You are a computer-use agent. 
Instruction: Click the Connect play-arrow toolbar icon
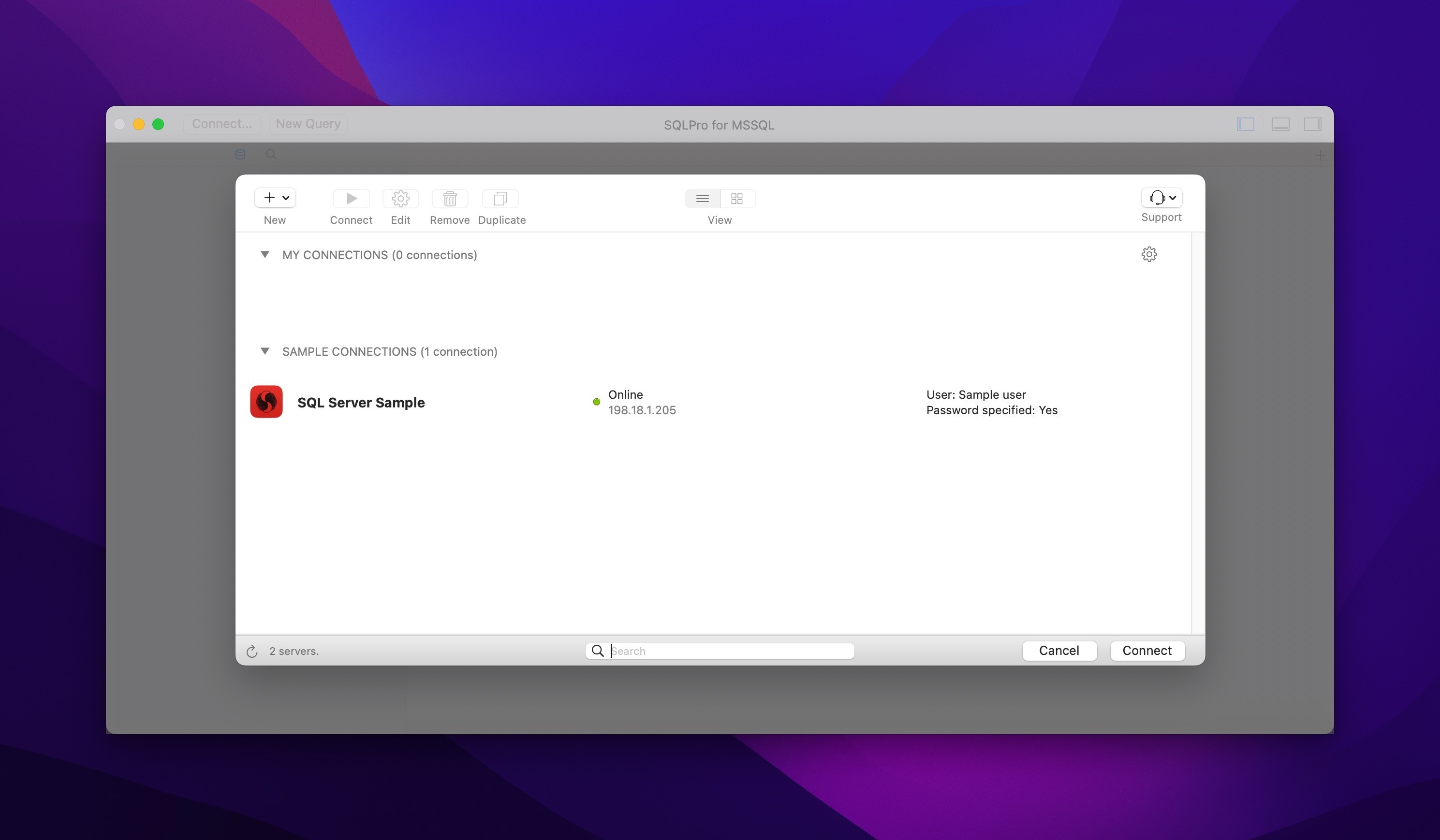click(x=351, y=198)
